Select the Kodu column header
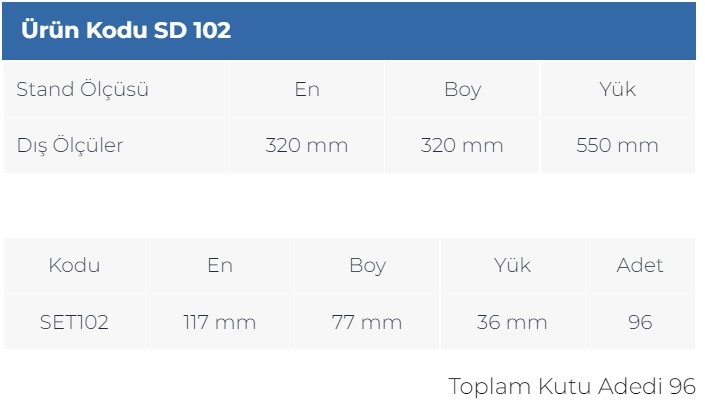 [74, 265]
